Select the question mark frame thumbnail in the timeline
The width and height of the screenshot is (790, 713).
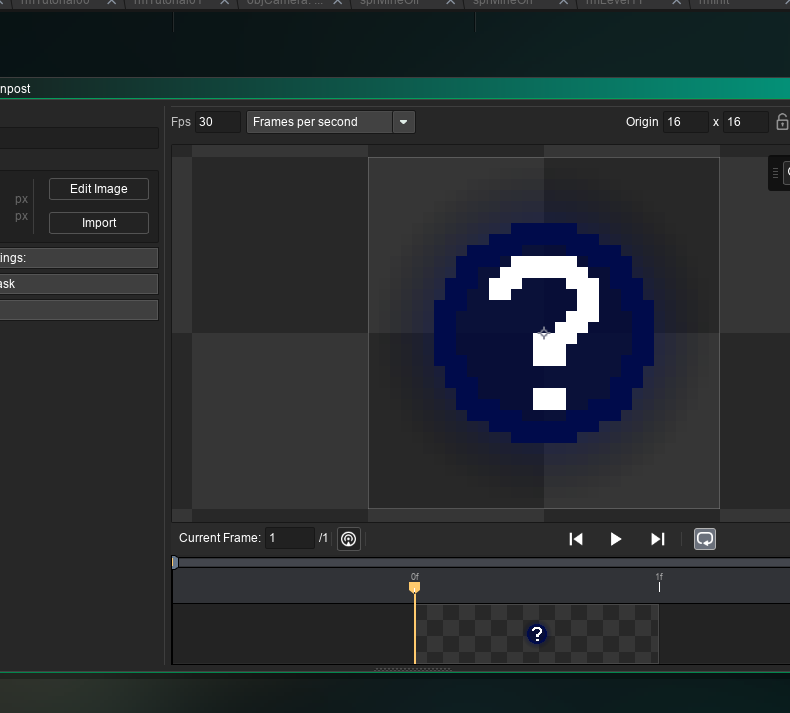tap(537, 634)
